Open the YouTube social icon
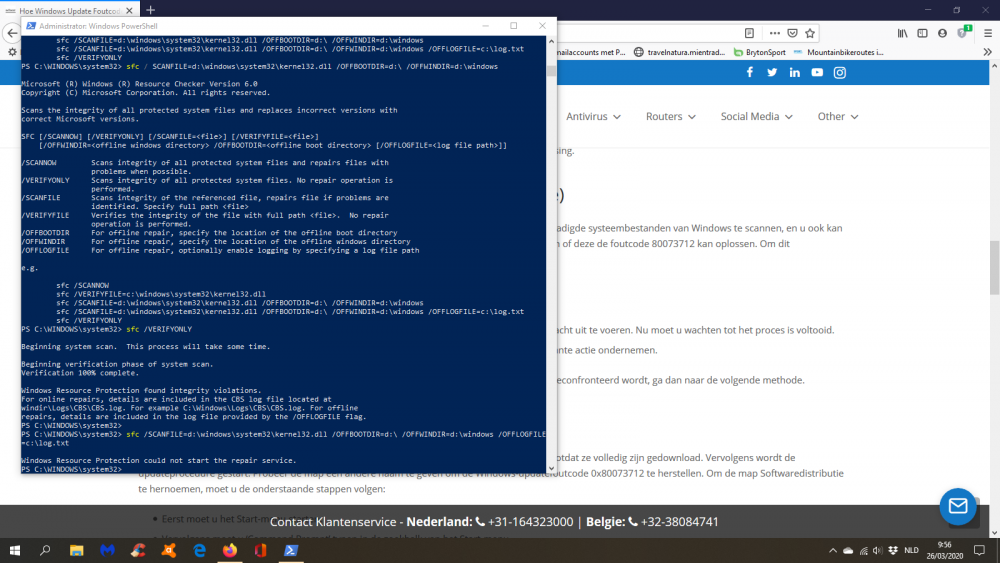 817,73
